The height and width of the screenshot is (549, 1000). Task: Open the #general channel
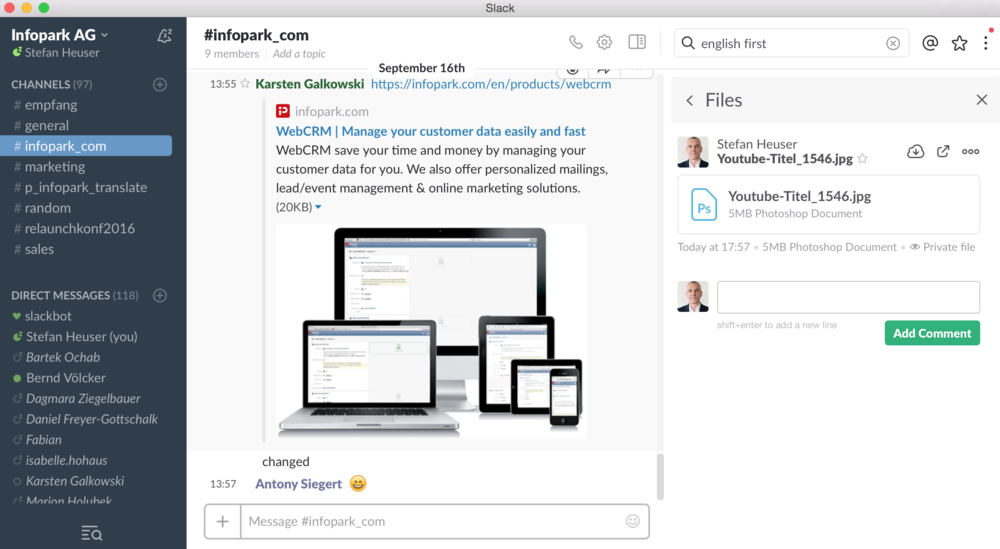tap(86, 125)
